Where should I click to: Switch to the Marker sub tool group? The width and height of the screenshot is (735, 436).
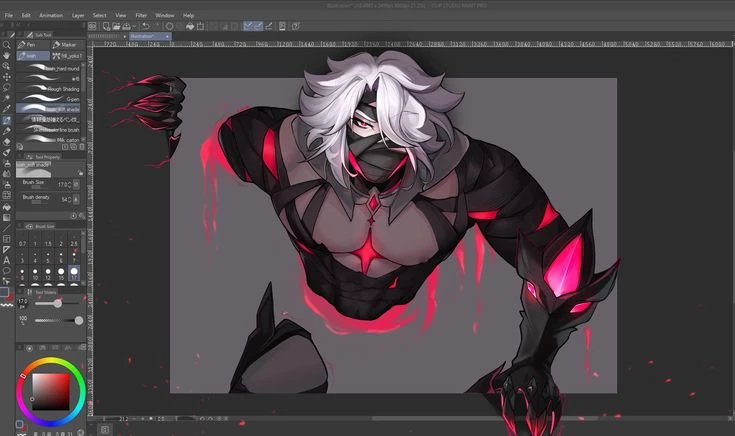pos(67,45)
